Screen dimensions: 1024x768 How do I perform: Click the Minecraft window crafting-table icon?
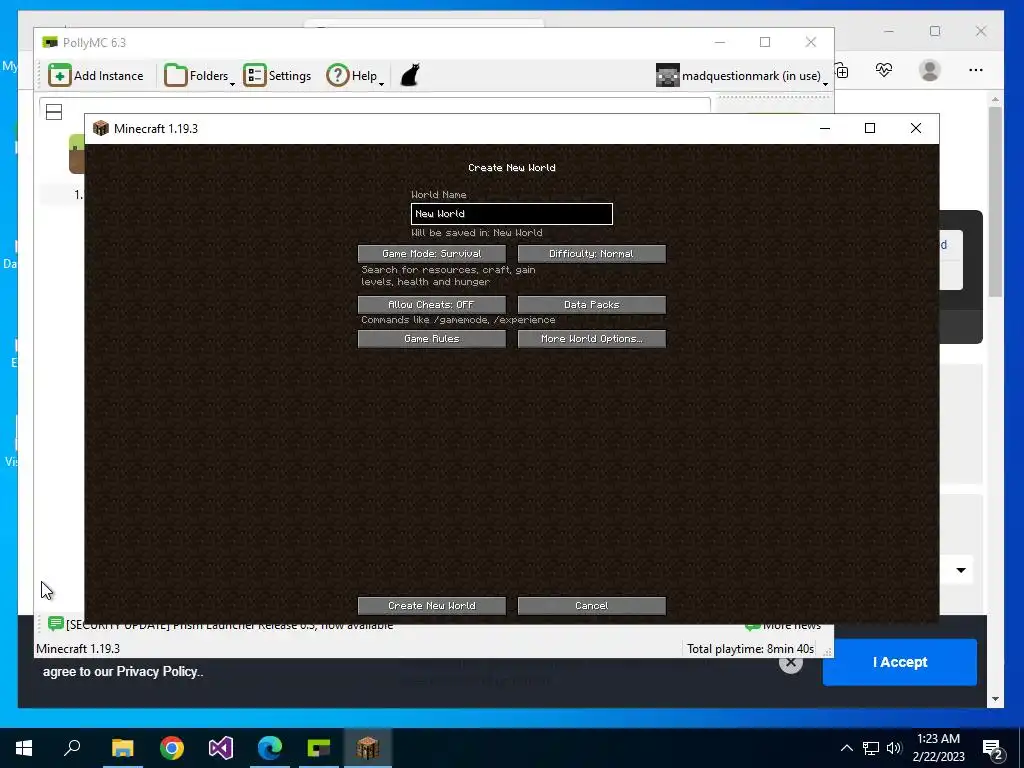point(101,128)
